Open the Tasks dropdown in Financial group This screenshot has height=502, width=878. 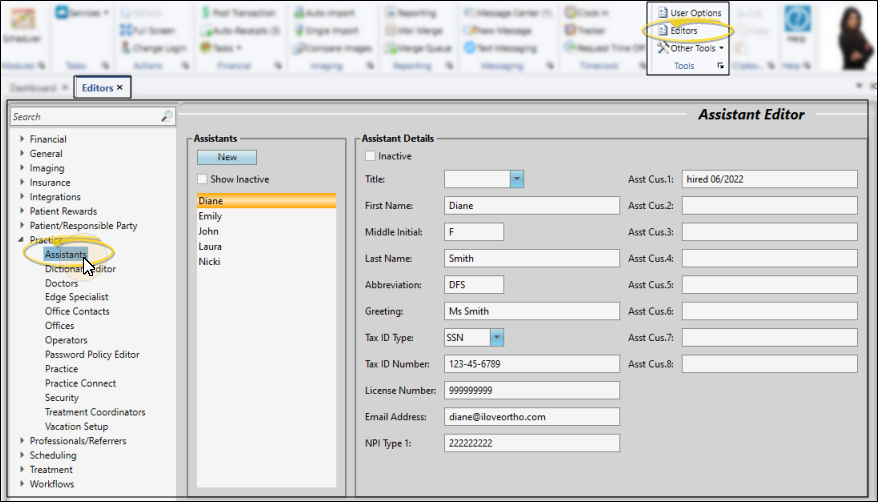point(221,48)
